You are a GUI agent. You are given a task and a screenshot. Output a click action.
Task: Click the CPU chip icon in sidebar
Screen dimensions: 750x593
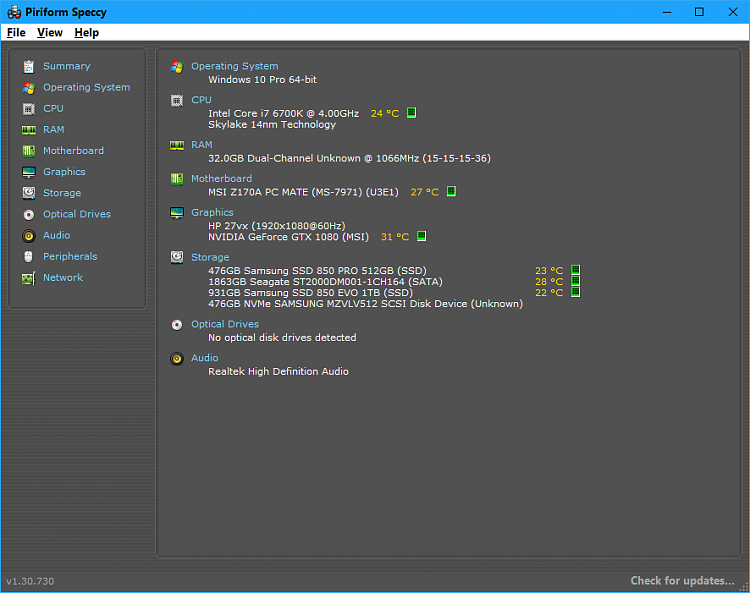tap(29, 109)
